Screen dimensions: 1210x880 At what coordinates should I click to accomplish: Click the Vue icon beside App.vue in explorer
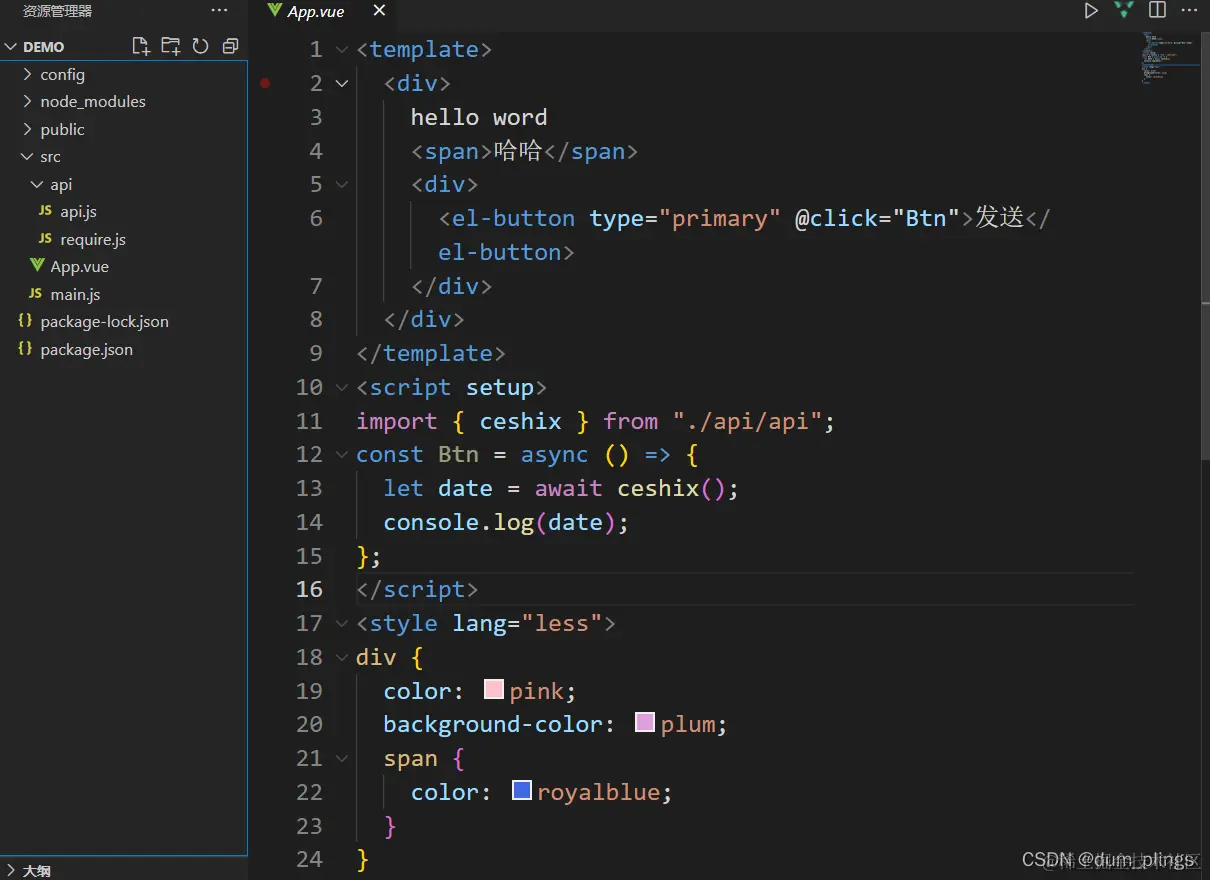pyautogui.click(x=37, y=266)
